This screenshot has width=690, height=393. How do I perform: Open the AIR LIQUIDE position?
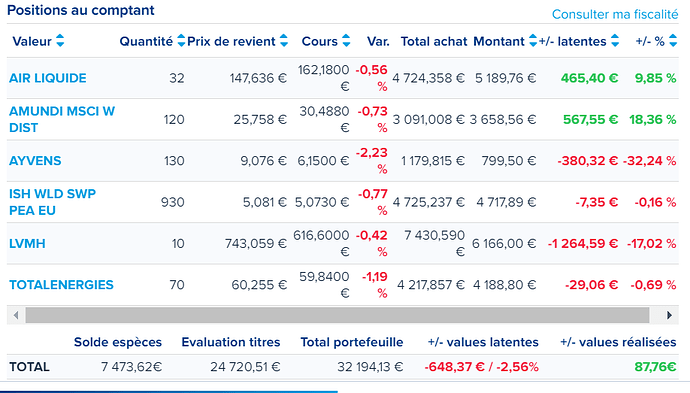[x=48, y=78]
